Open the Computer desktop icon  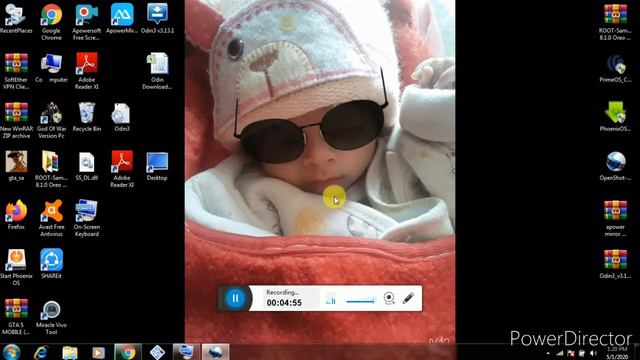[51, 68]
